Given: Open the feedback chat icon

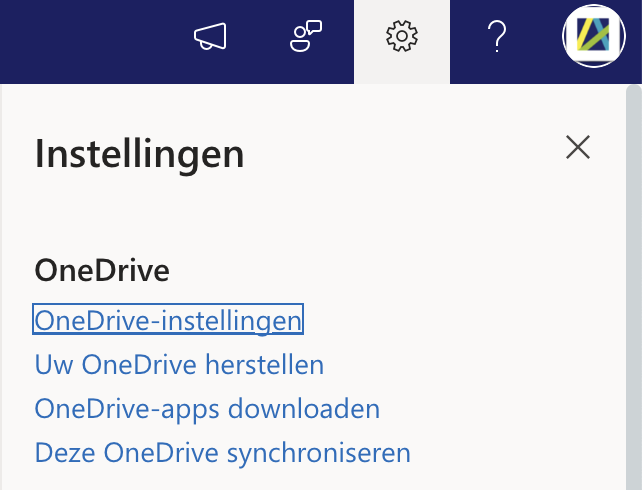Looking at the screenshot, I should (x=305, y=38).
